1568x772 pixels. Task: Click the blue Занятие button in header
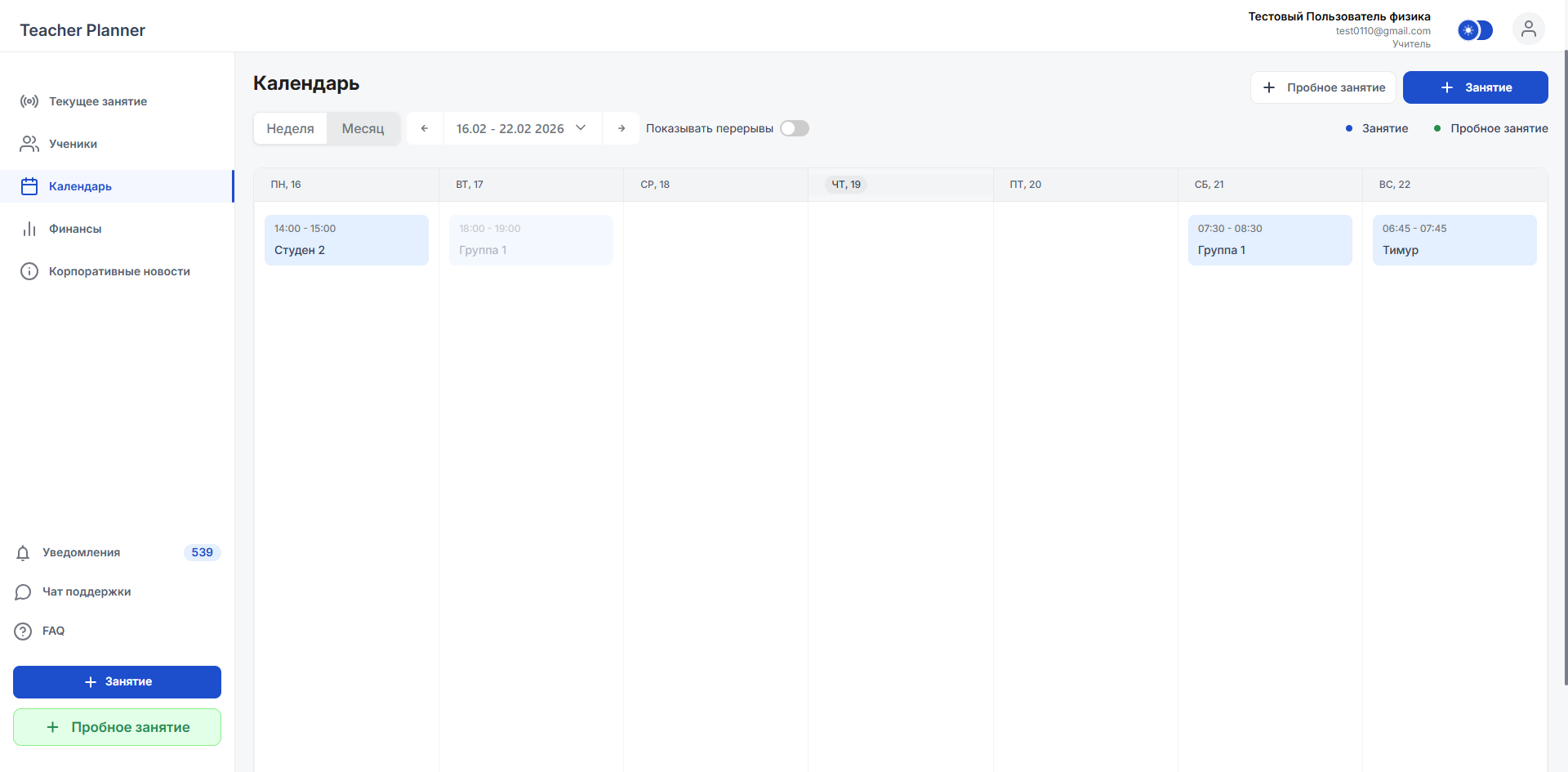pyautogui.click(x=1475, y=87)
